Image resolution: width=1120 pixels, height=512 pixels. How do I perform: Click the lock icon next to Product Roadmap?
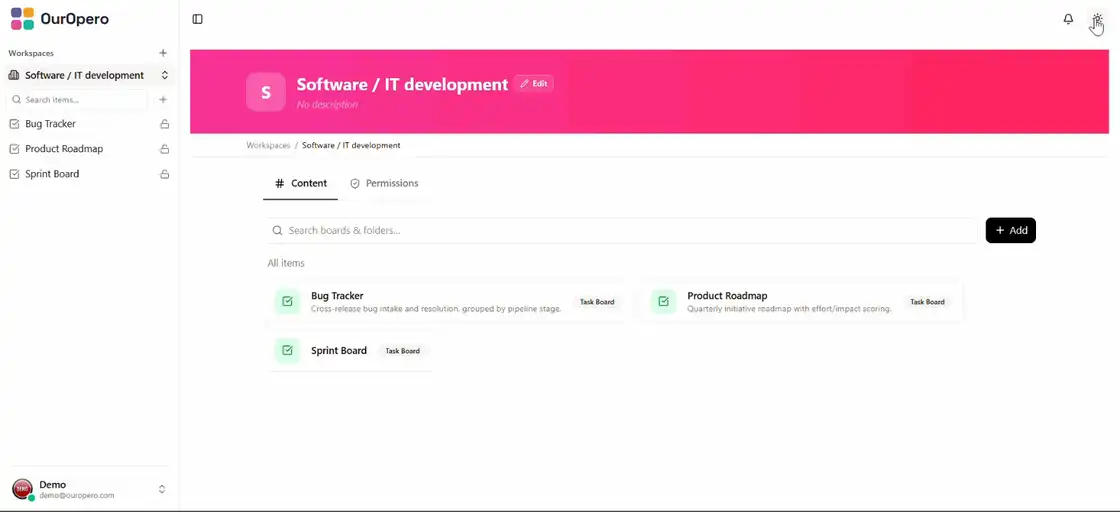tap(164, 149)
